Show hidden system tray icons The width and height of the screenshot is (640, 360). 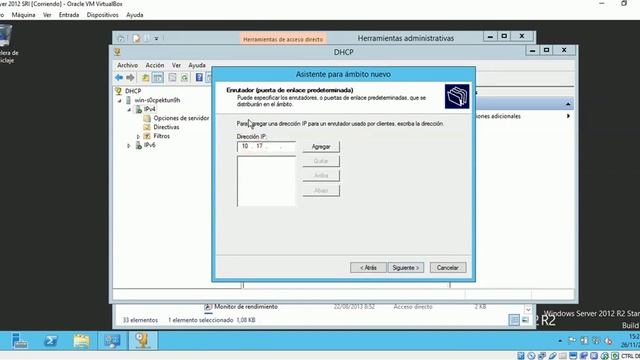(560, 340)
